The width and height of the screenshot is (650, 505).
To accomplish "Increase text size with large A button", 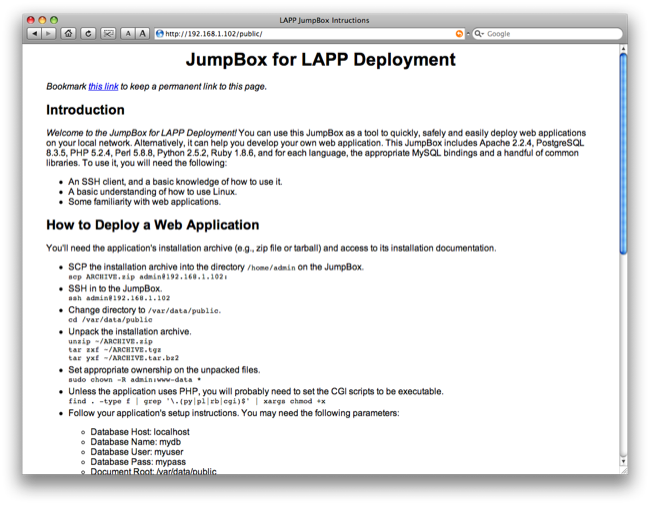I will tap(142, 34).
